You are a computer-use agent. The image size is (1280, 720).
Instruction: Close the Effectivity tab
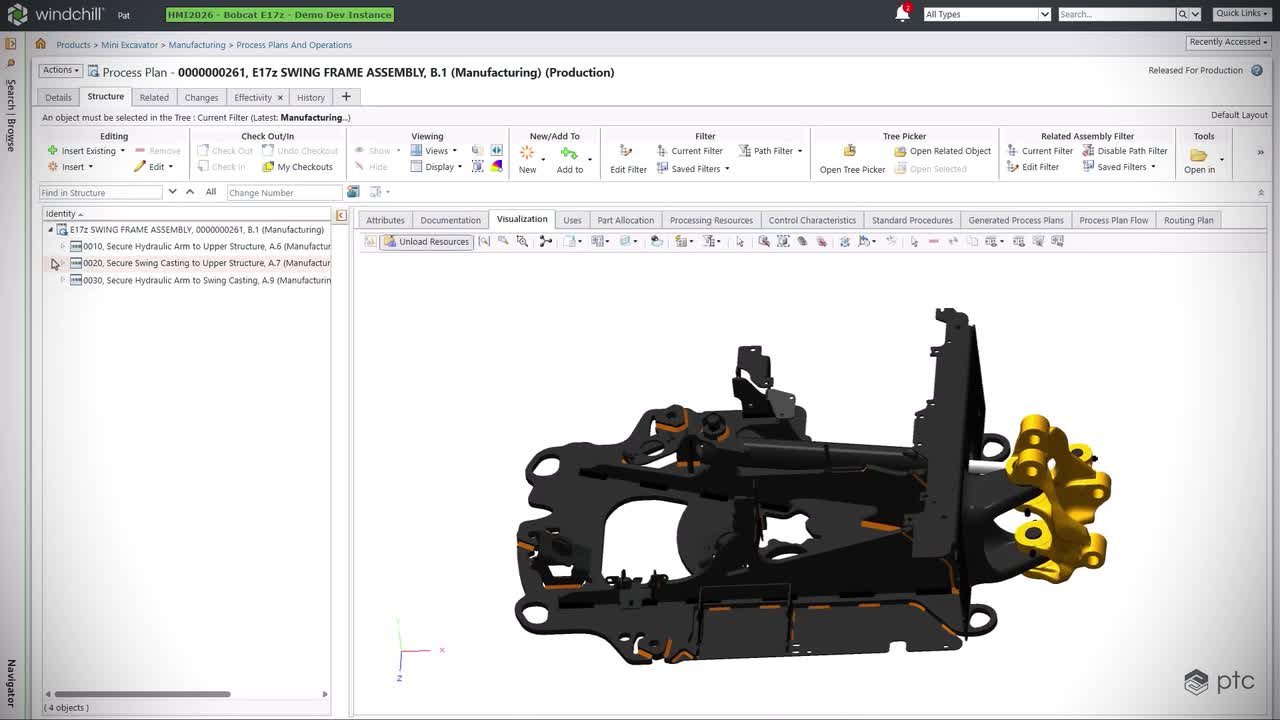280,97
